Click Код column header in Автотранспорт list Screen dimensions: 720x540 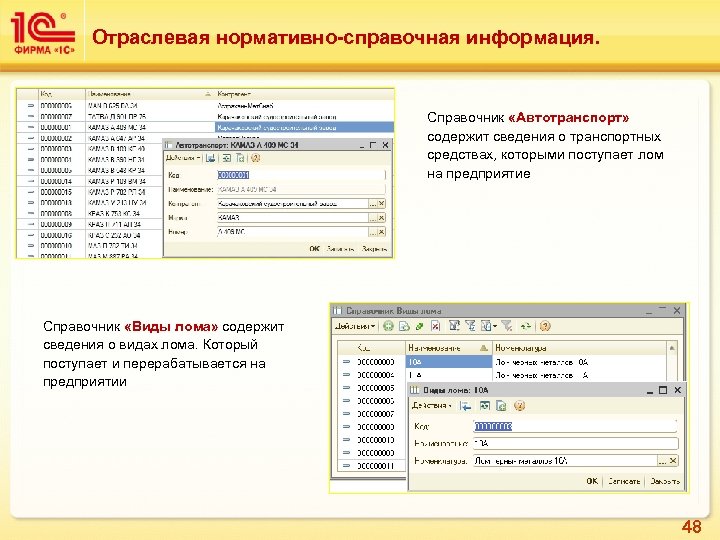pyautogui.click(x=62, y=94)
